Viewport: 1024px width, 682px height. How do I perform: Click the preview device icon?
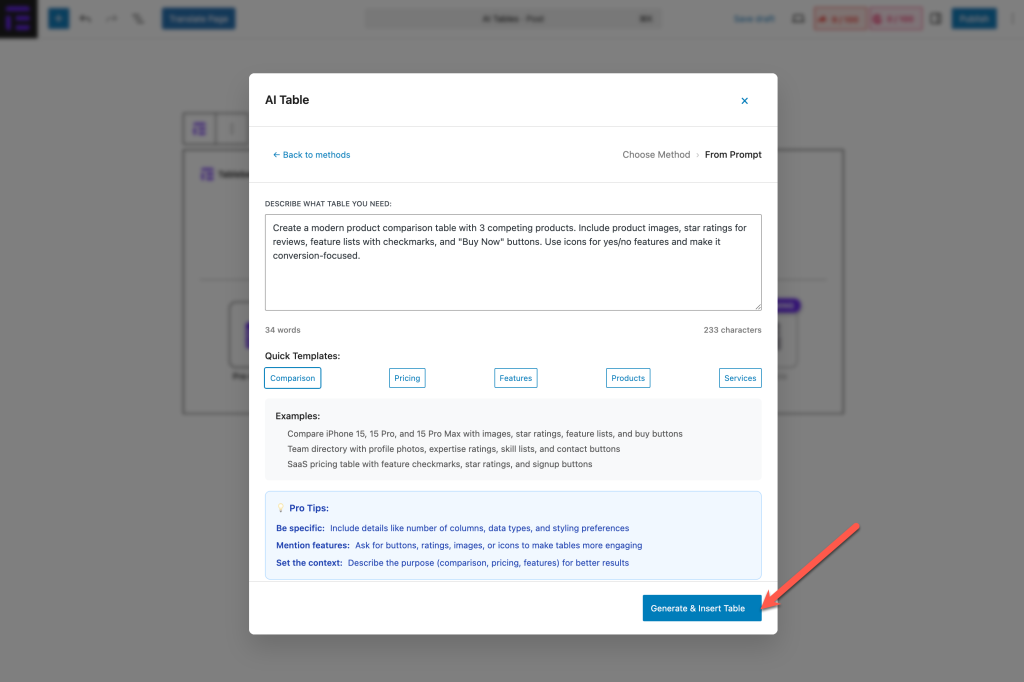pyautogui.click(x=798, y=19)
